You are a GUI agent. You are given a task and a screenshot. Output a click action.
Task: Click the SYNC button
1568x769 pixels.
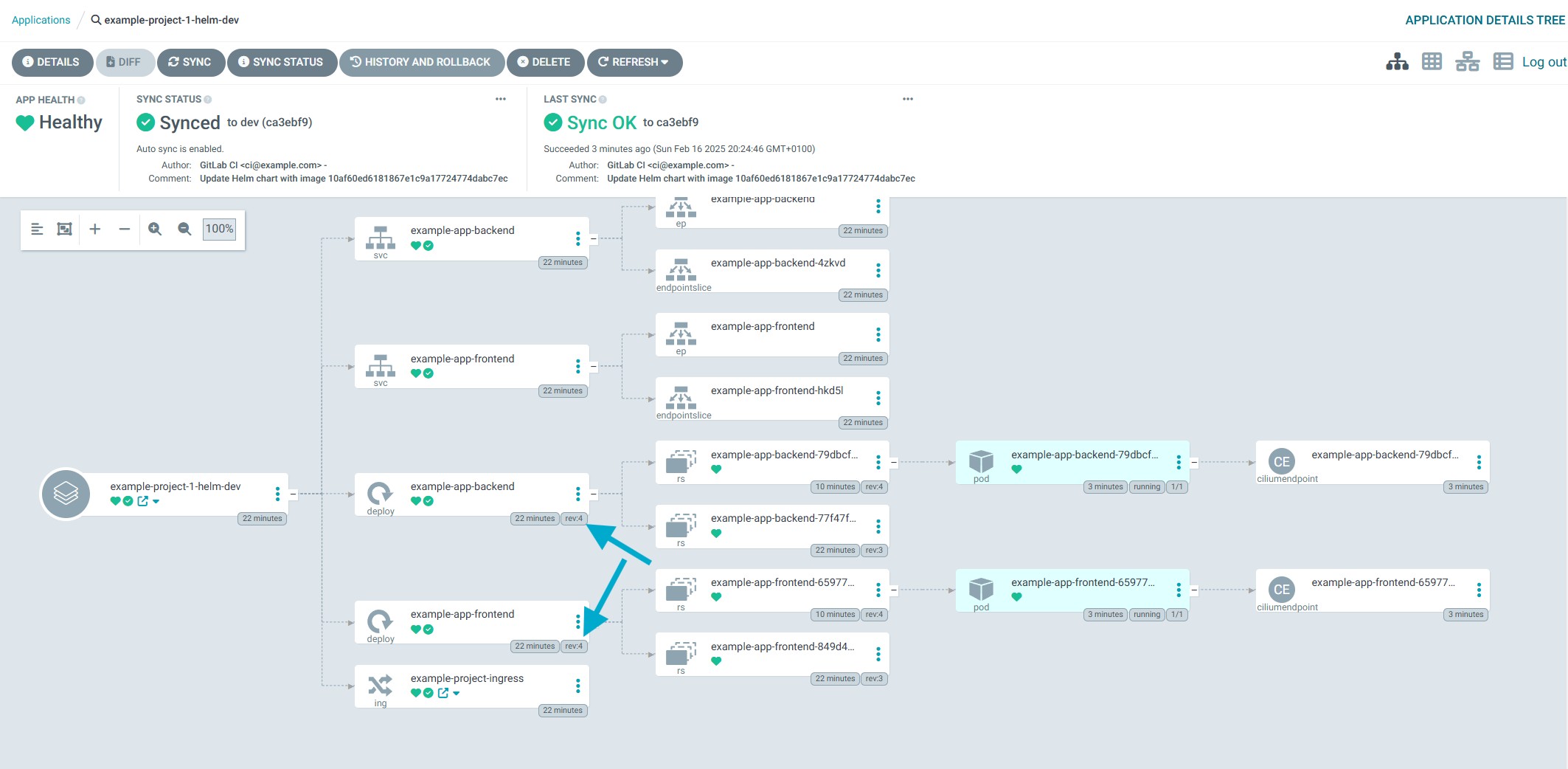[190, 62]
